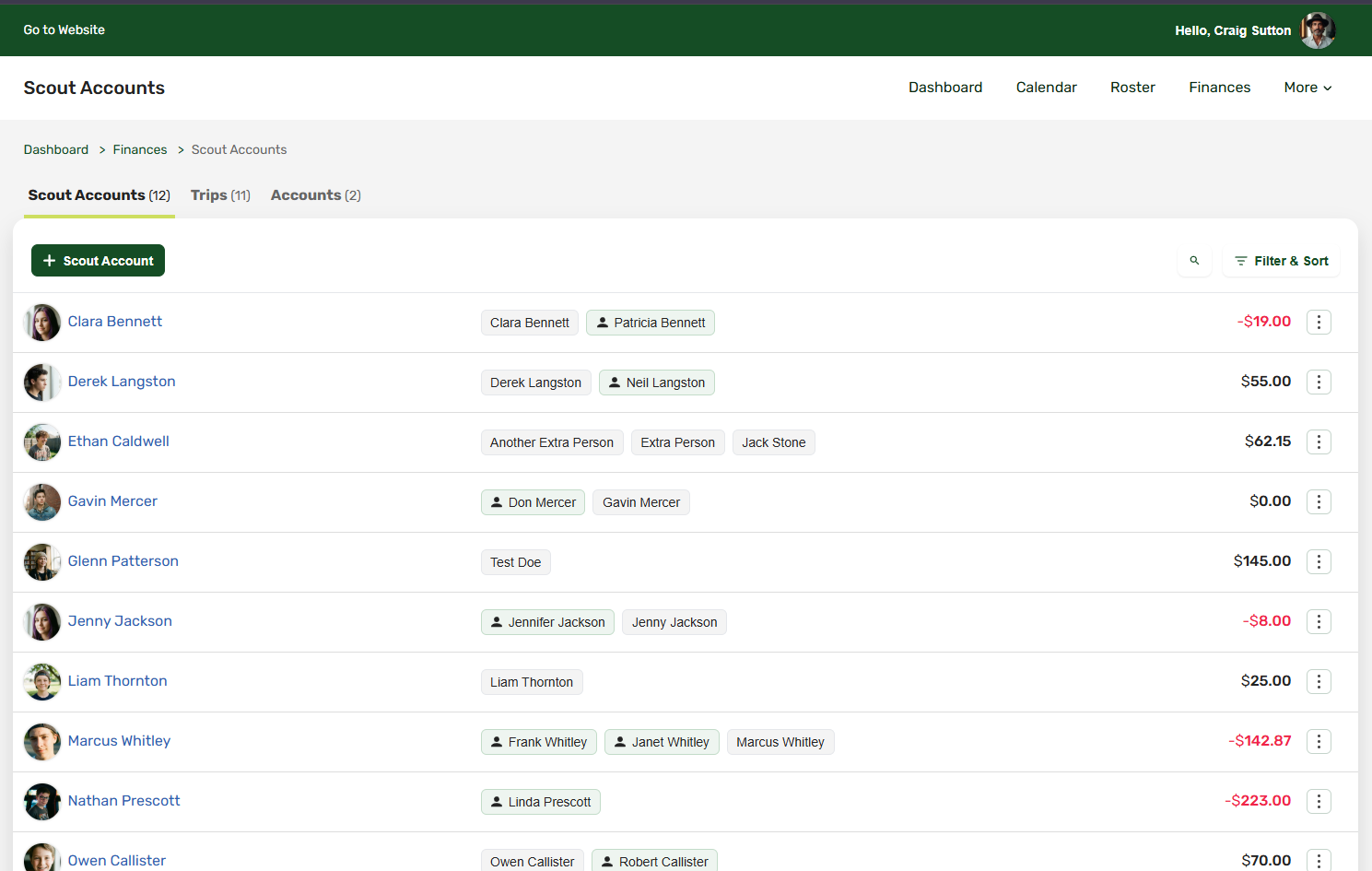Open options menu for Marcus Whitley
Image resolution: width=1372 pixels, height=871 pixels.
tap(1319, 741)
